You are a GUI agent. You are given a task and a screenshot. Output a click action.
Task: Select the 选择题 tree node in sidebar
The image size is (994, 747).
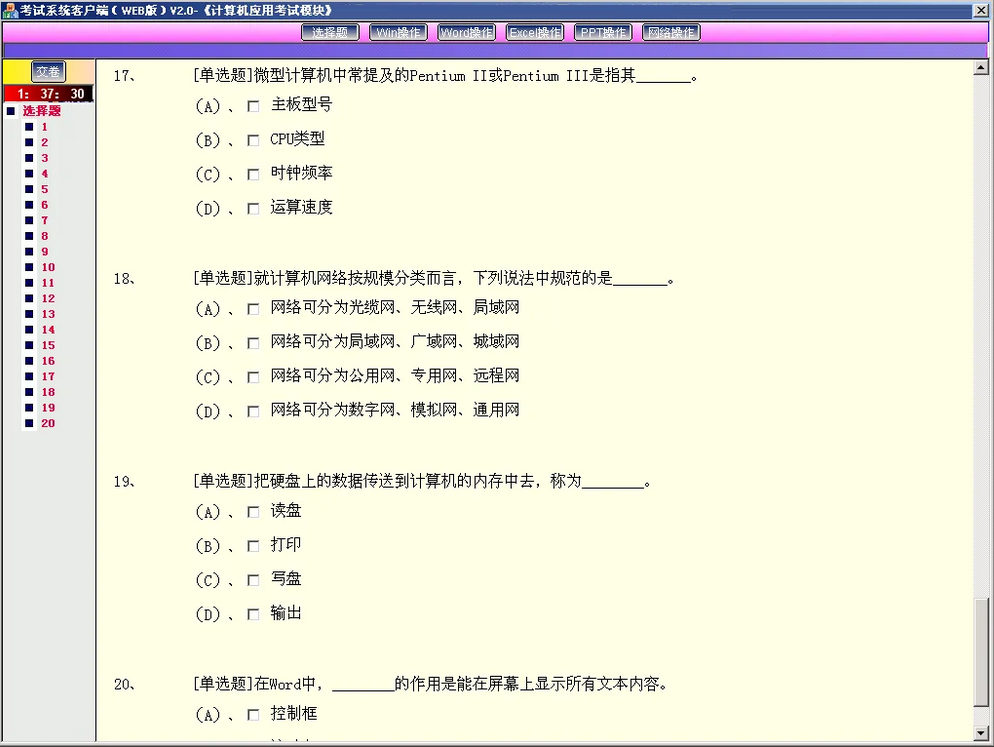click(42, 111)
